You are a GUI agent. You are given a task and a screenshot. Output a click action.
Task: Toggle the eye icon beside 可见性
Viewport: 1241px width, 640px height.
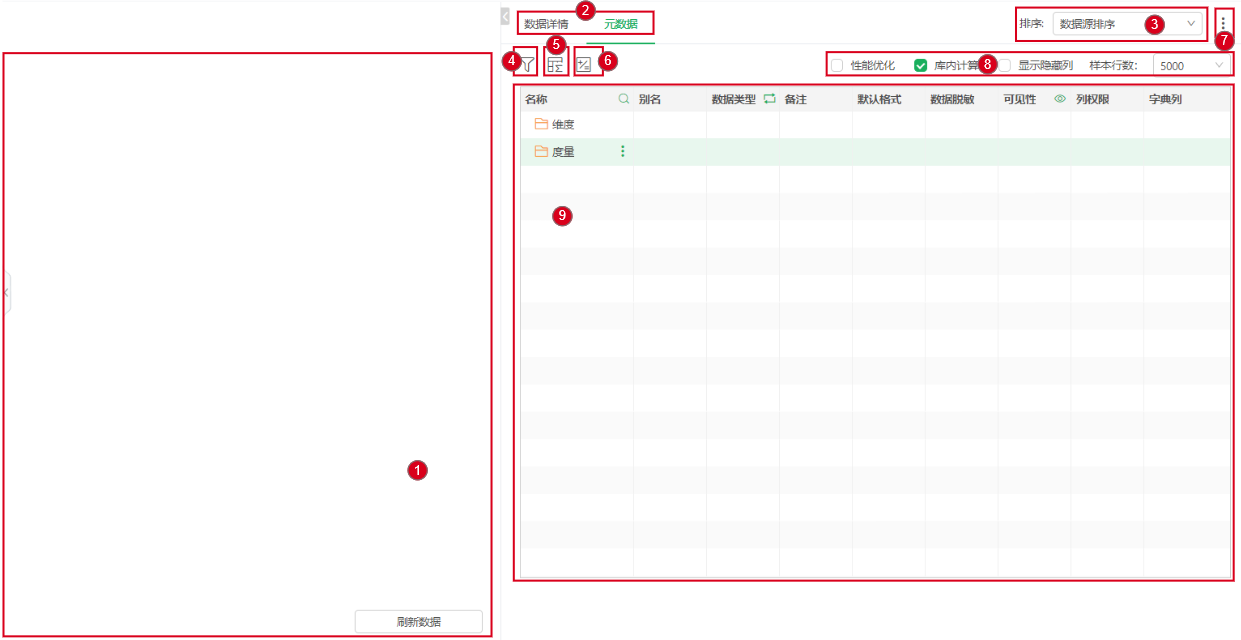[1060, 99]
